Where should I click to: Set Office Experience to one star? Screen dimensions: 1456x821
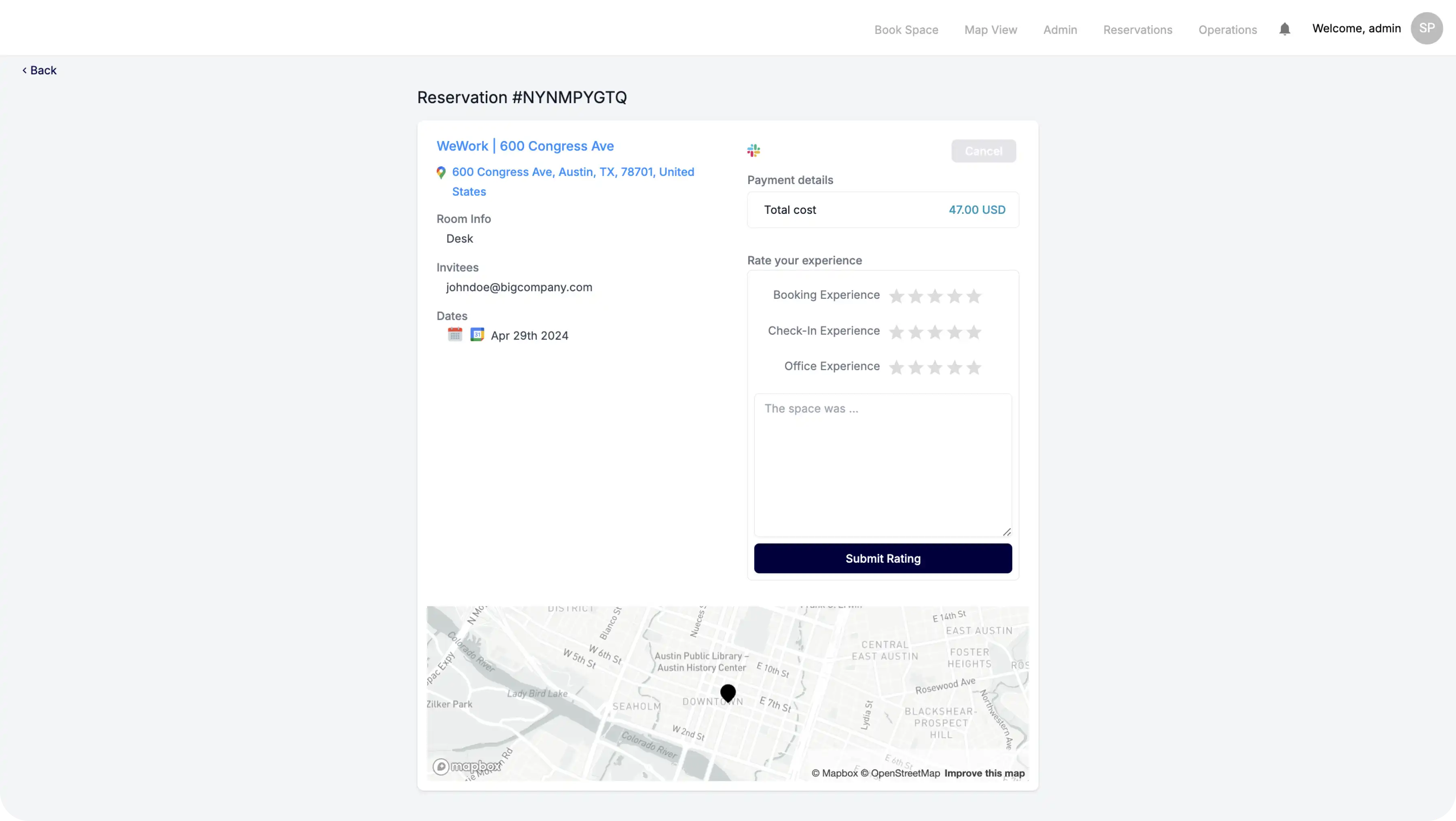pos(896,368)
